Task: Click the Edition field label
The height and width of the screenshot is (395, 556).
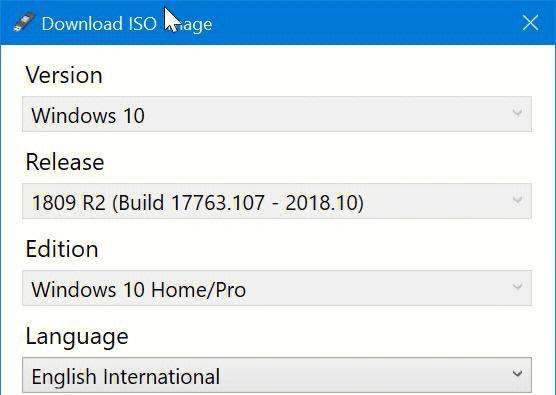Action: coord(62,249)
